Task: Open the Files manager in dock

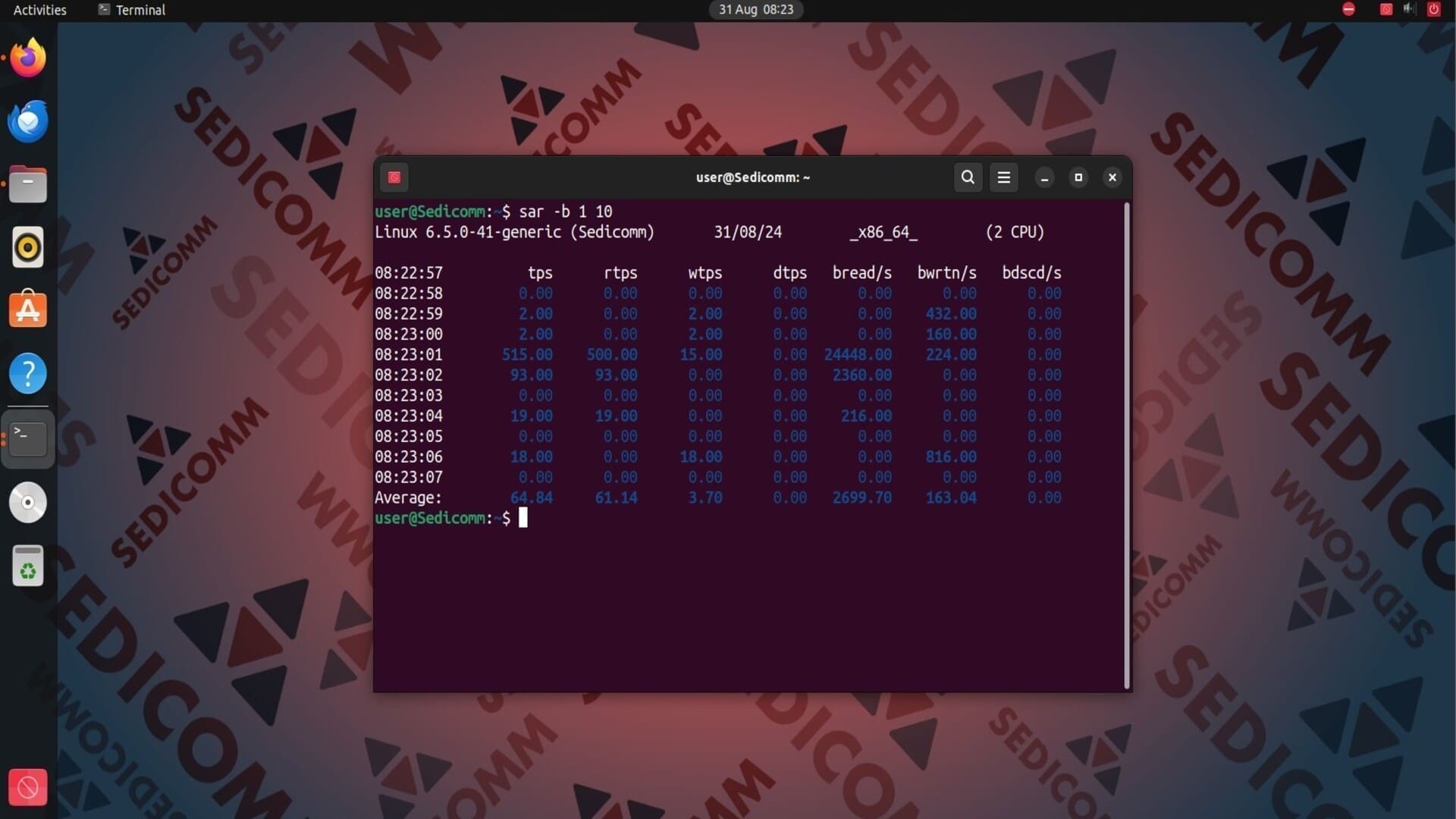Action: [x=28, y=184]
